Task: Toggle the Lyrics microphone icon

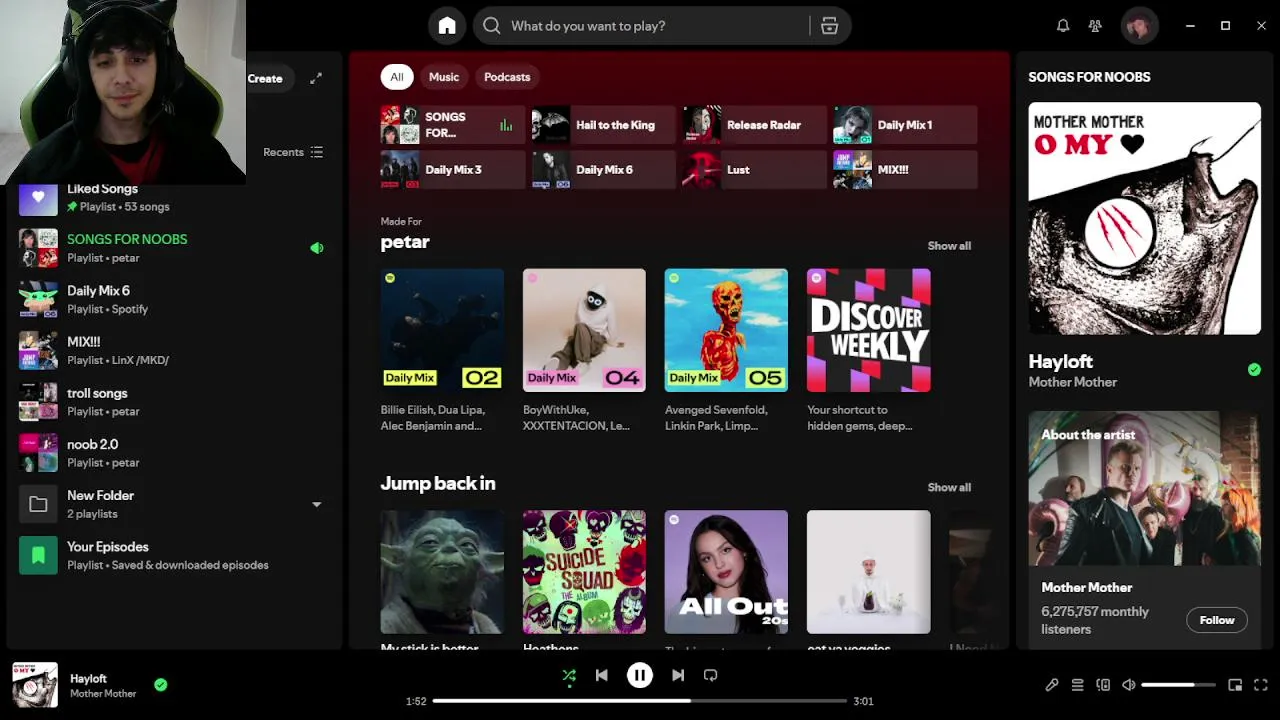Action: point(1052,685)
